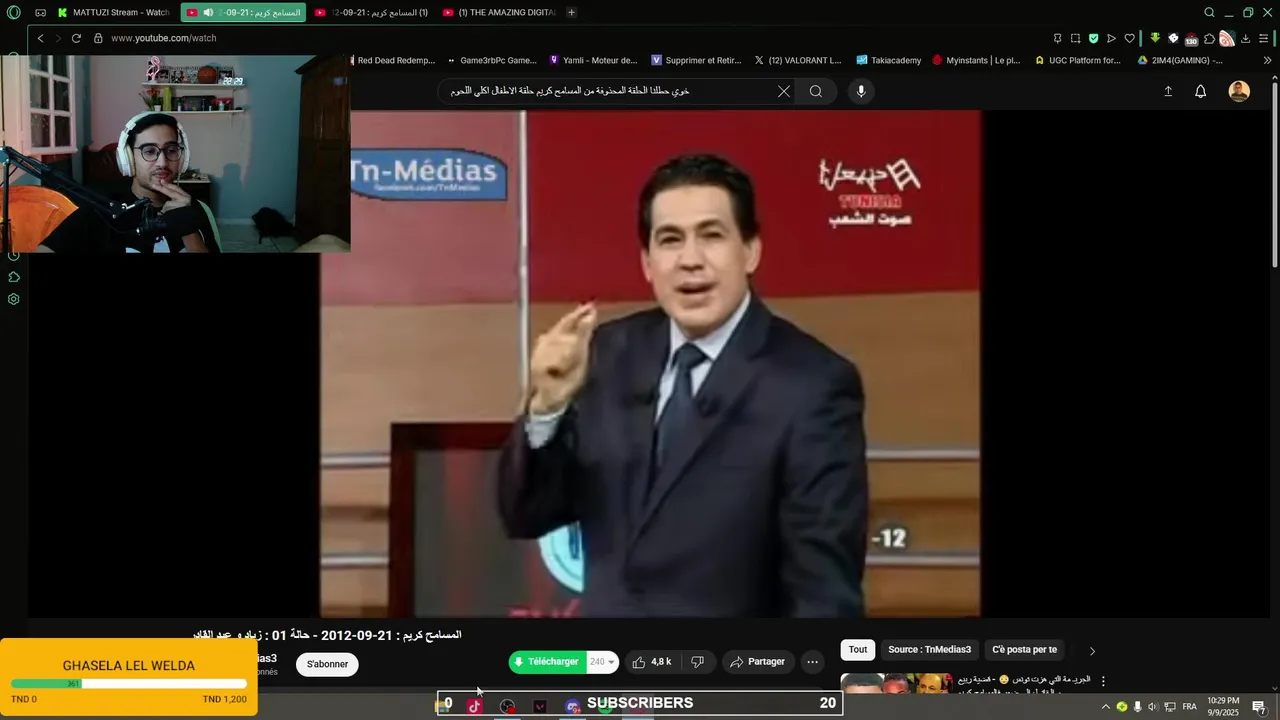Open the Takiacademy bookmark

[x=889, y=60]
